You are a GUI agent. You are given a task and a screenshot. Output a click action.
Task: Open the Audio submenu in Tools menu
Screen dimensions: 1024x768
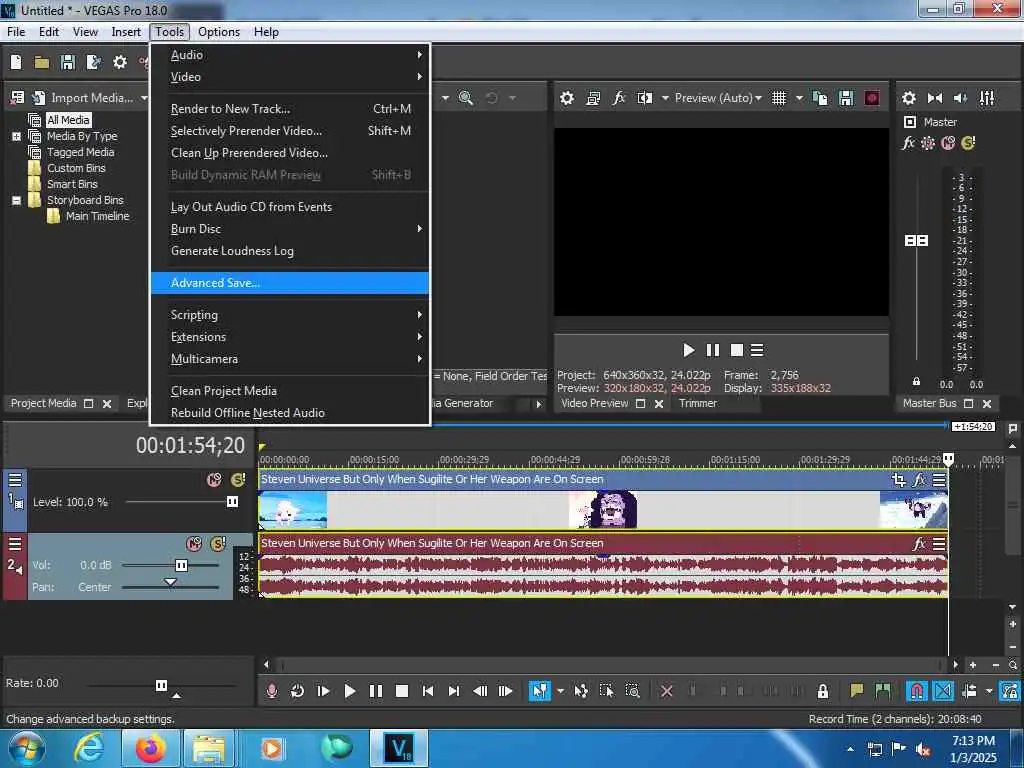click(x=290, y=55)
